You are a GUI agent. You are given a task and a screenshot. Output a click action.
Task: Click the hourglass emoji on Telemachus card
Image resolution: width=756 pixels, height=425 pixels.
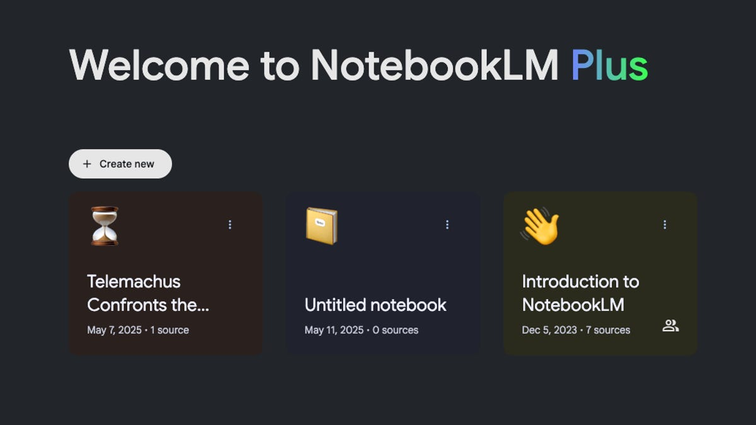click(x=105, y=226)
